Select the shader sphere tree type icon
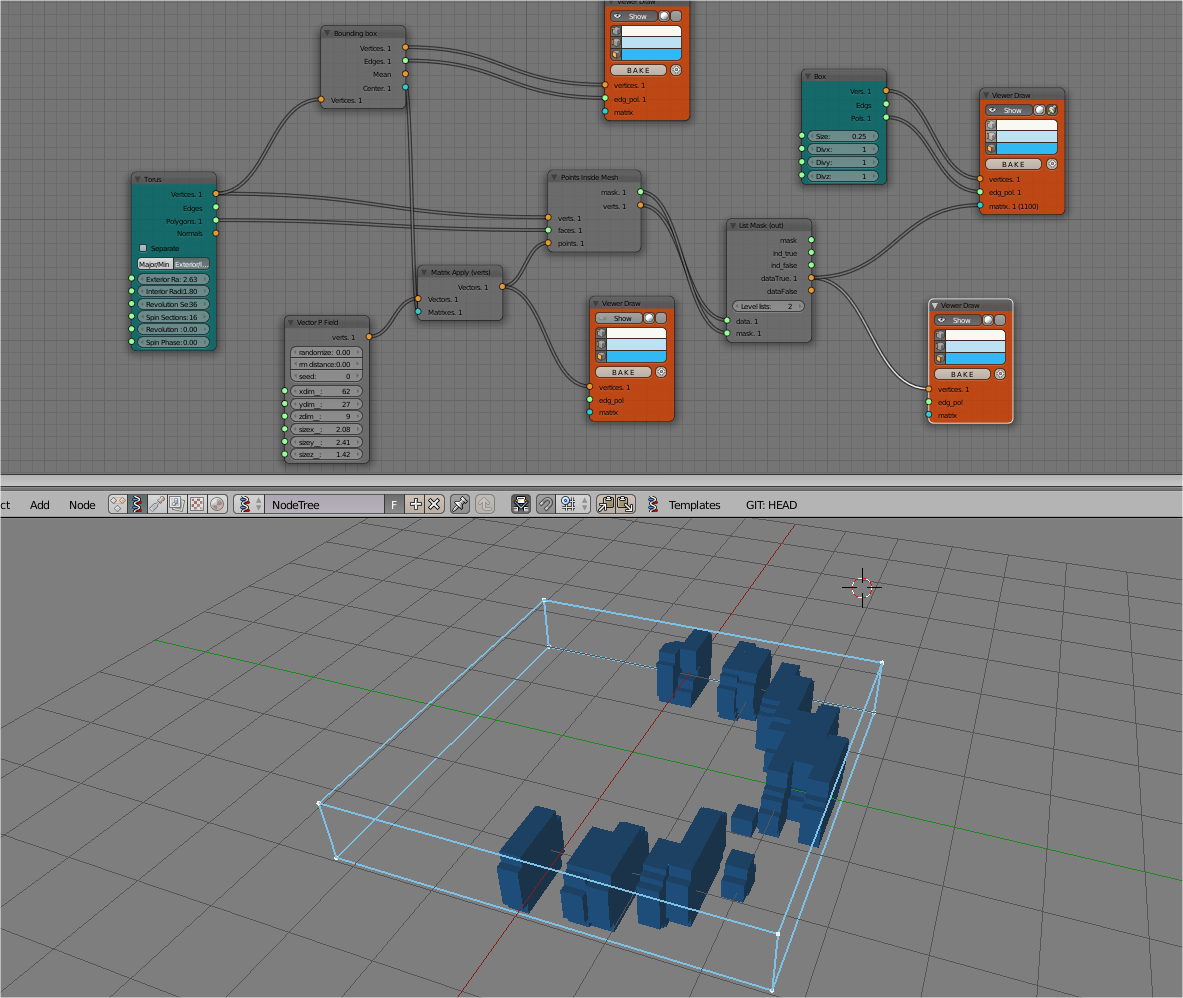The width and height of the screenshot is (1183, 998). [x=217, y=504]
